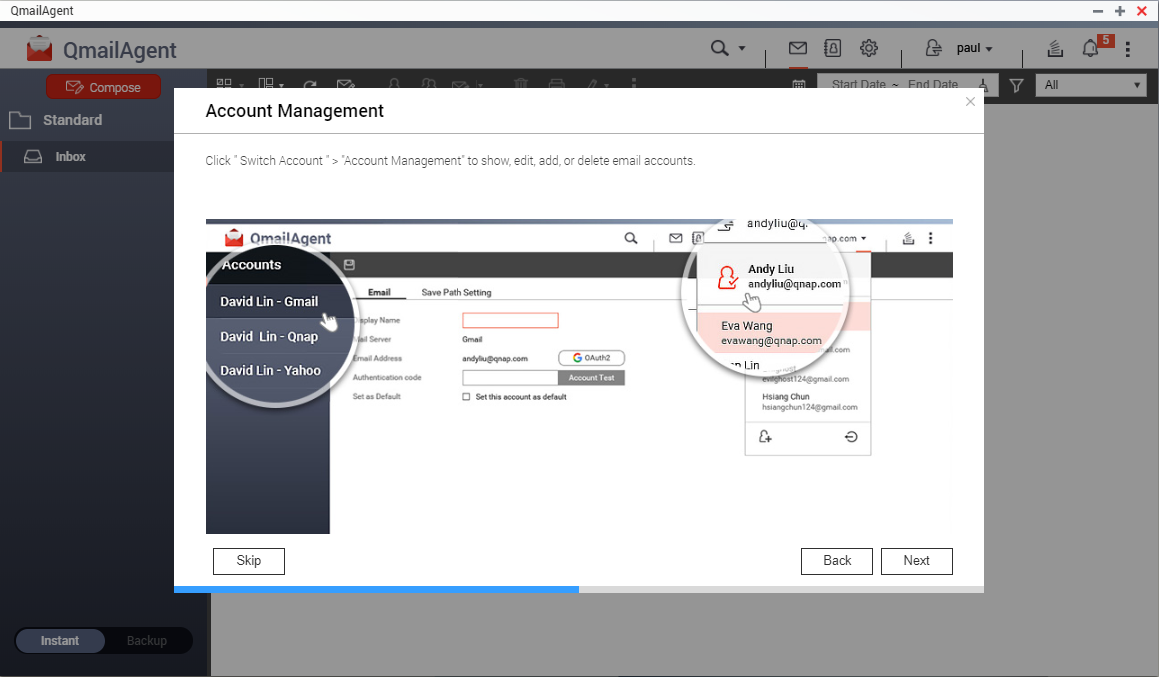Switch to Backup mode
This screenshot has height=677, width=1159.
pyautogui.click(x=147, y=641)
